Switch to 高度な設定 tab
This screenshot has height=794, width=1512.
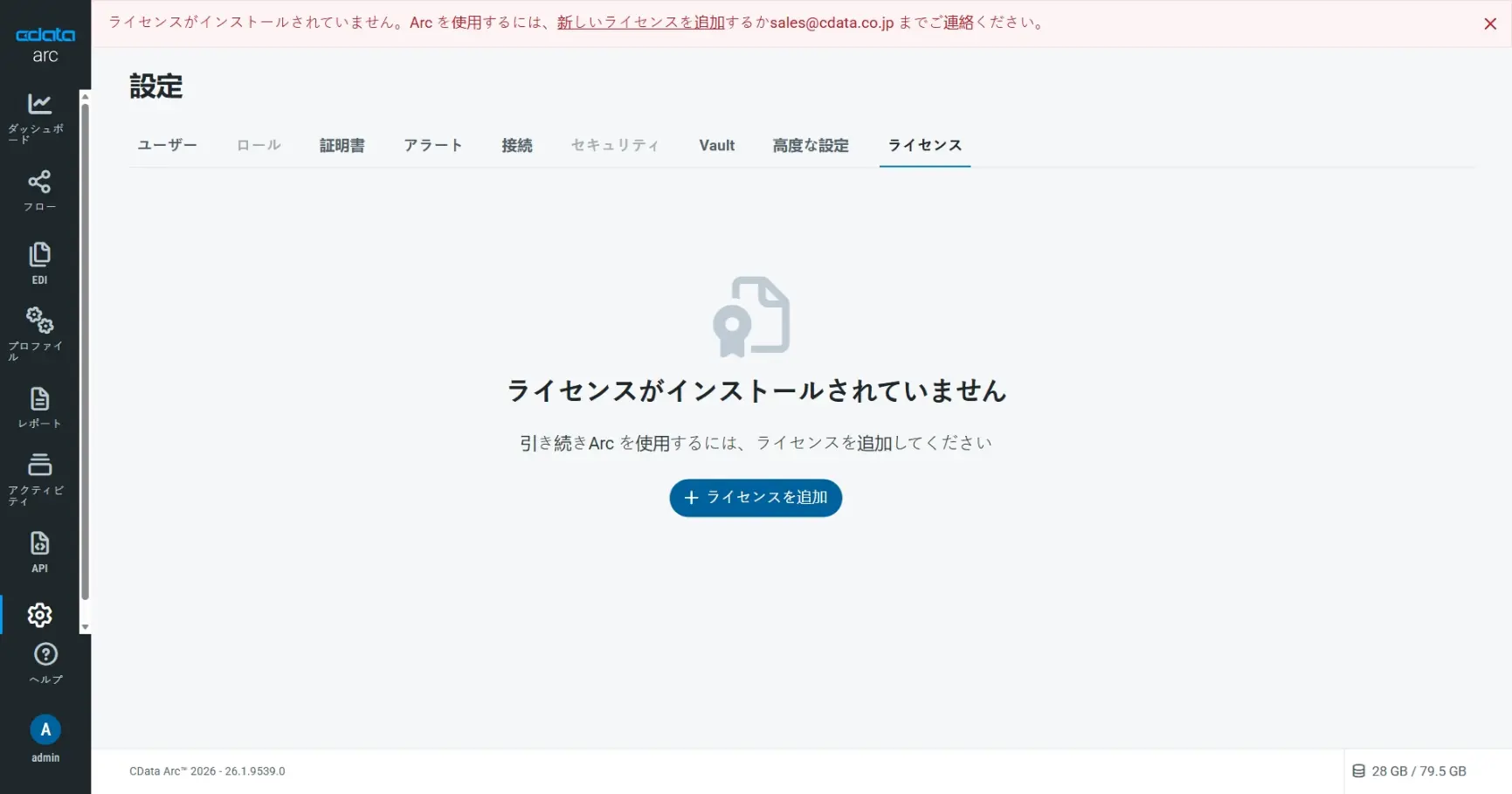coord(811,145)
